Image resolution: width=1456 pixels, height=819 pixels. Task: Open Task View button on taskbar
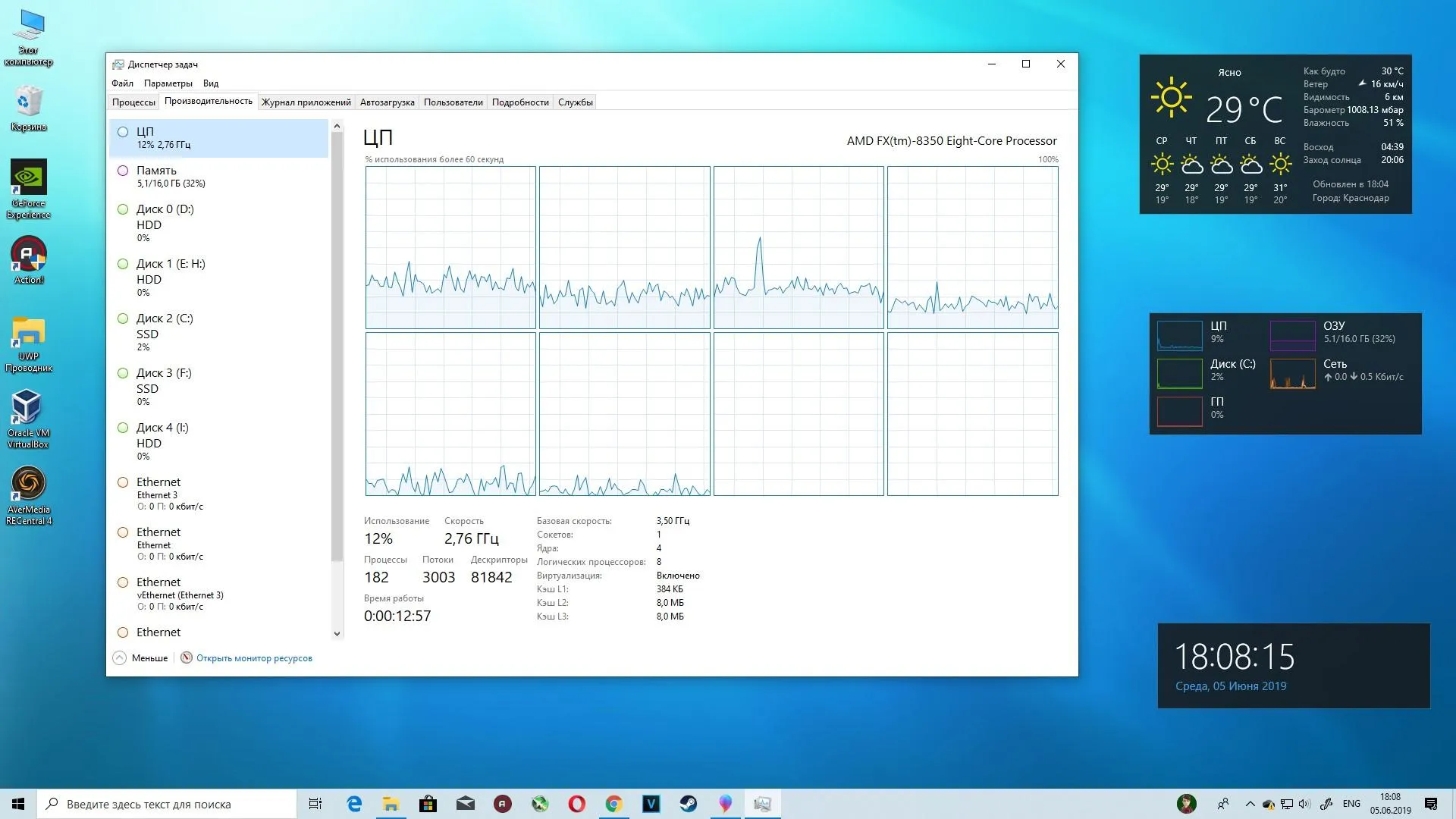(x=315, y=804)
